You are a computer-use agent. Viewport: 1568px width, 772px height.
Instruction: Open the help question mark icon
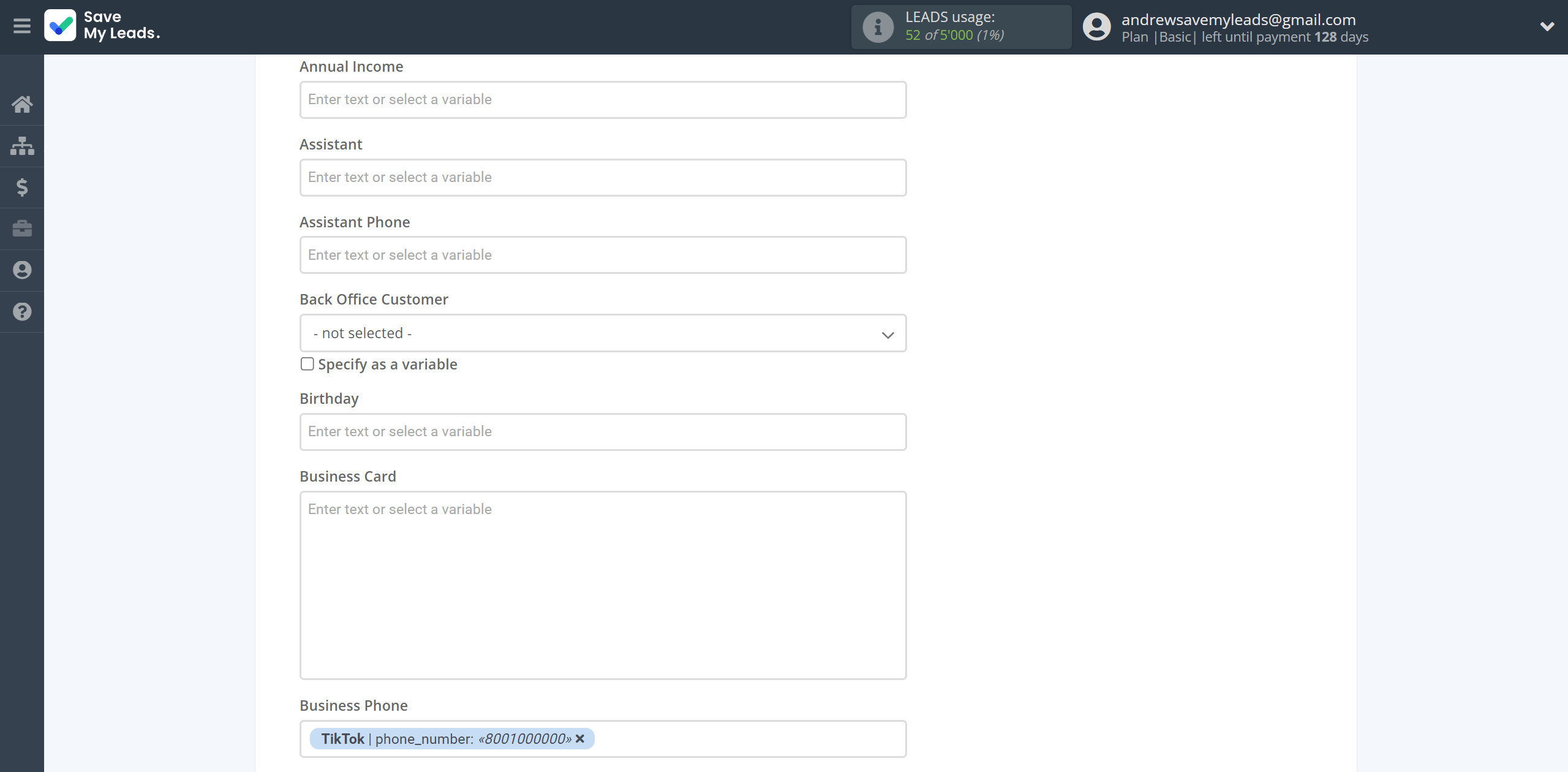22,312
